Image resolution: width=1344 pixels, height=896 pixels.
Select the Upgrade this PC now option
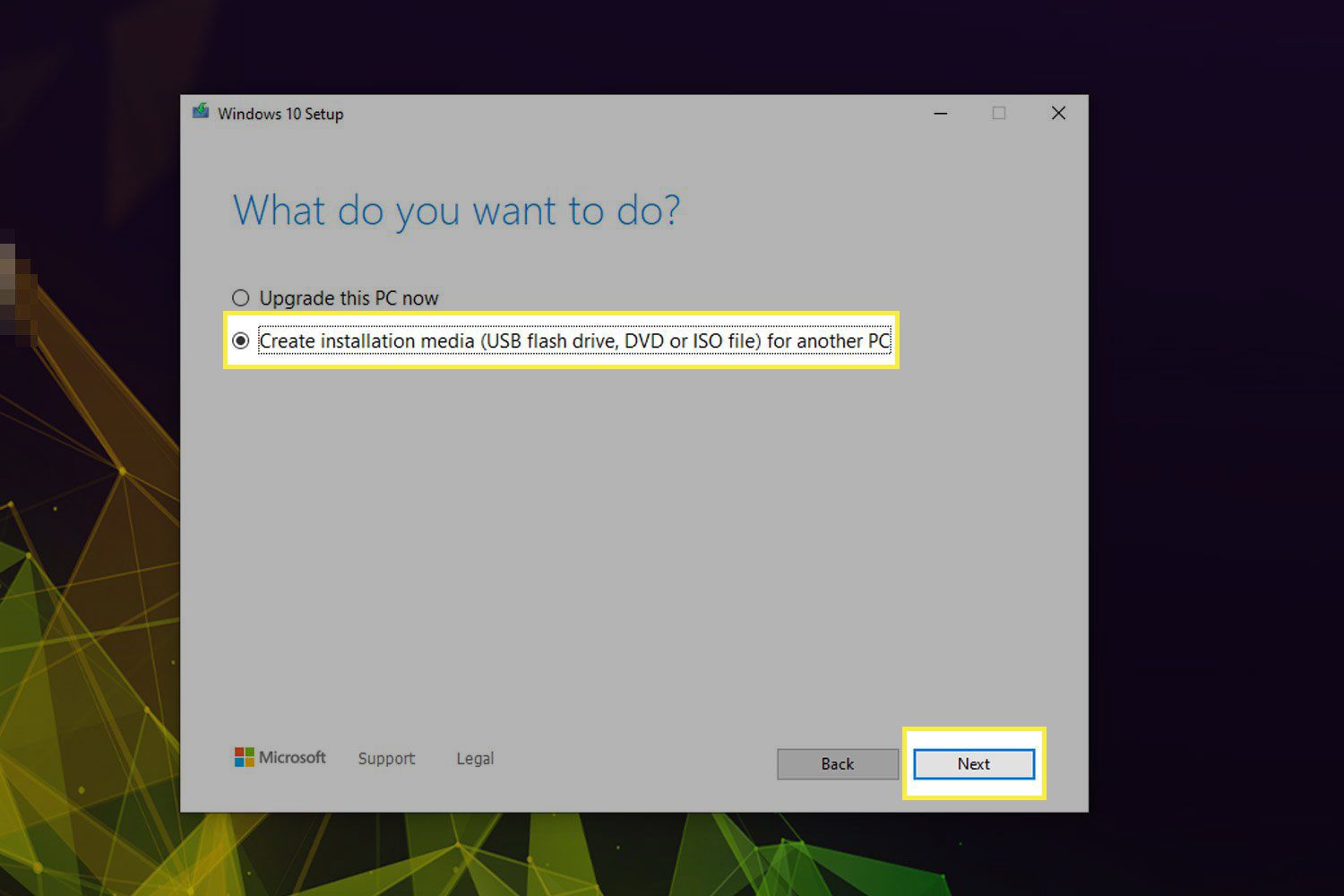tap(335, 298)
